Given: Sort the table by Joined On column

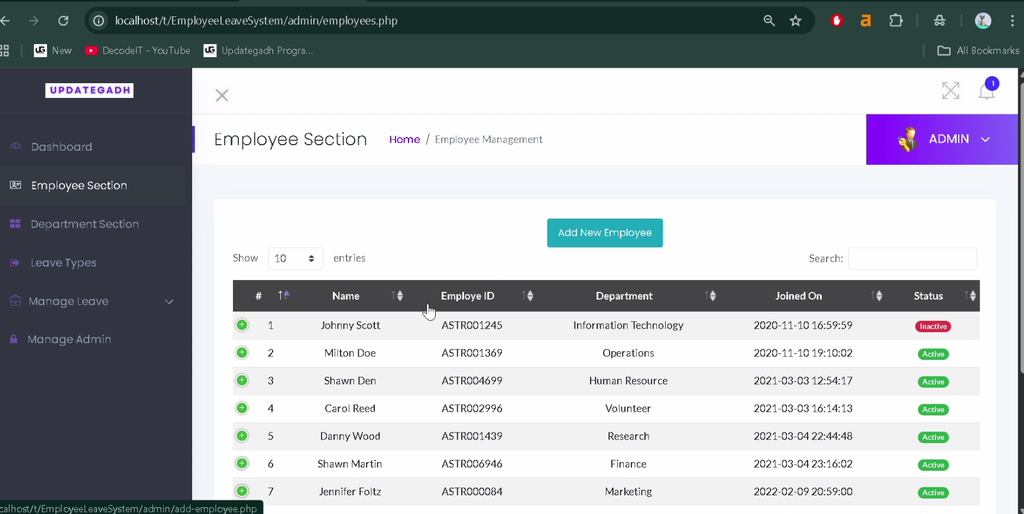Looking at the screenshot, I should click(805, 296).
